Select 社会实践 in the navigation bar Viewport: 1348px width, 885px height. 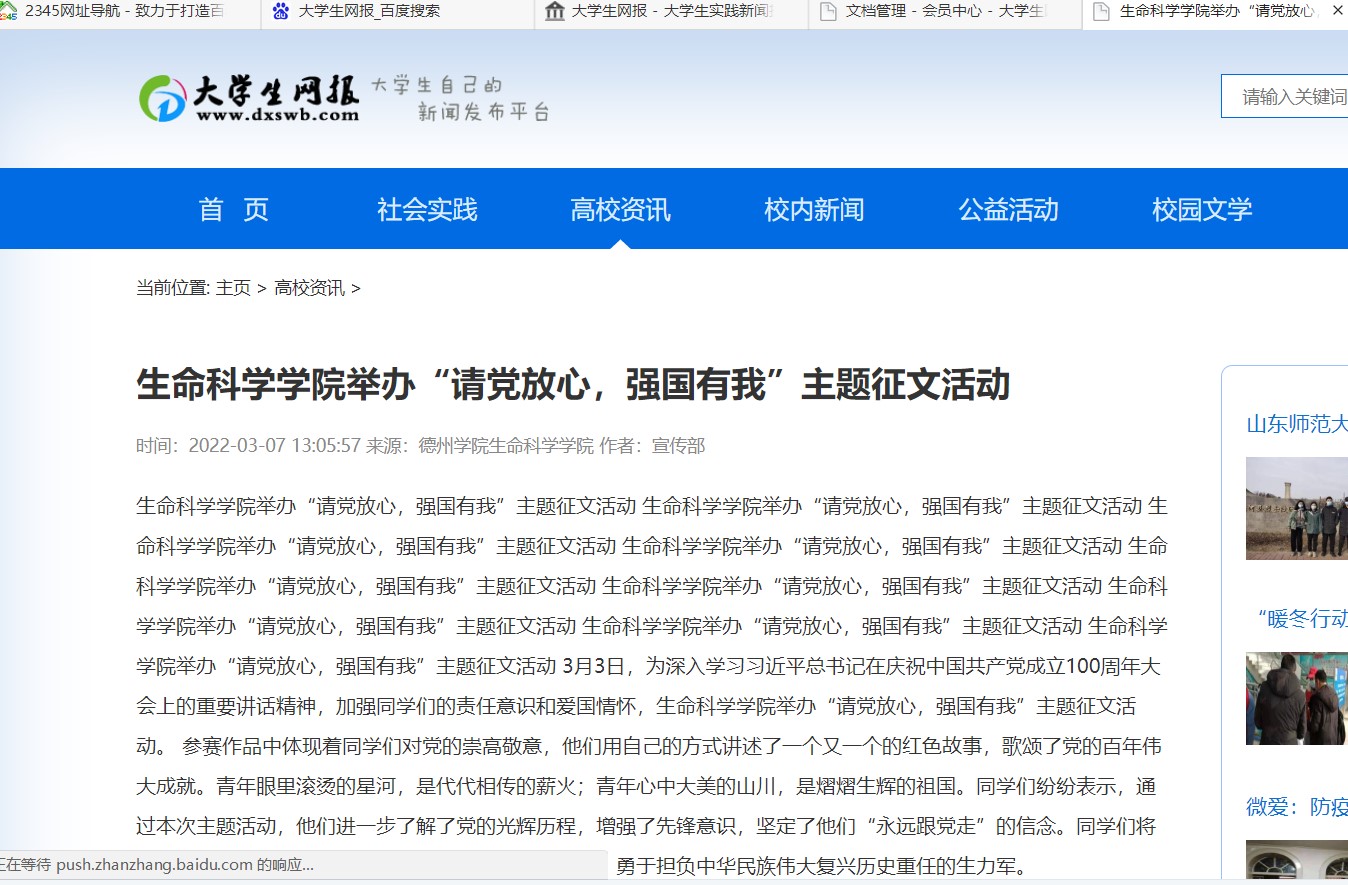coord(426,209)
